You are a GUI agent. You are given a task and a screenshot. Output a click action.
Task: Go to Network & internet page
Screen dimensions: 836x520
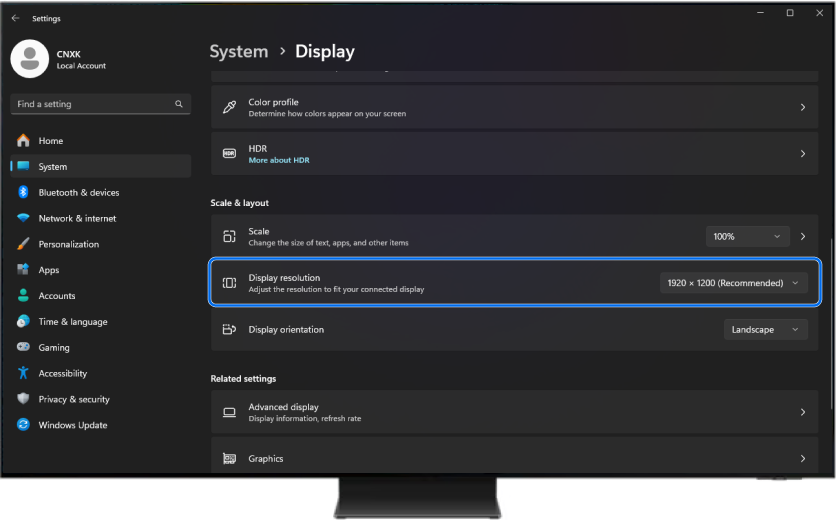tap(77, 218)
